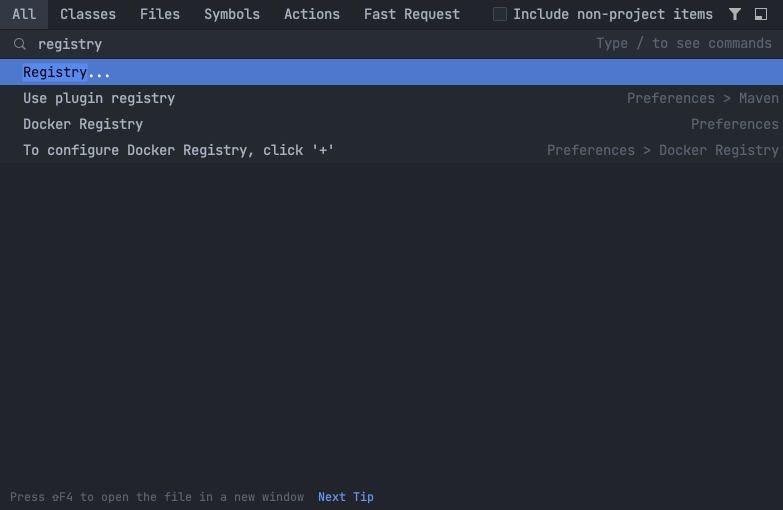Click the 'Type / to see commands' hint
Screen dimensions: 783x510
click(x=684, y=44)
